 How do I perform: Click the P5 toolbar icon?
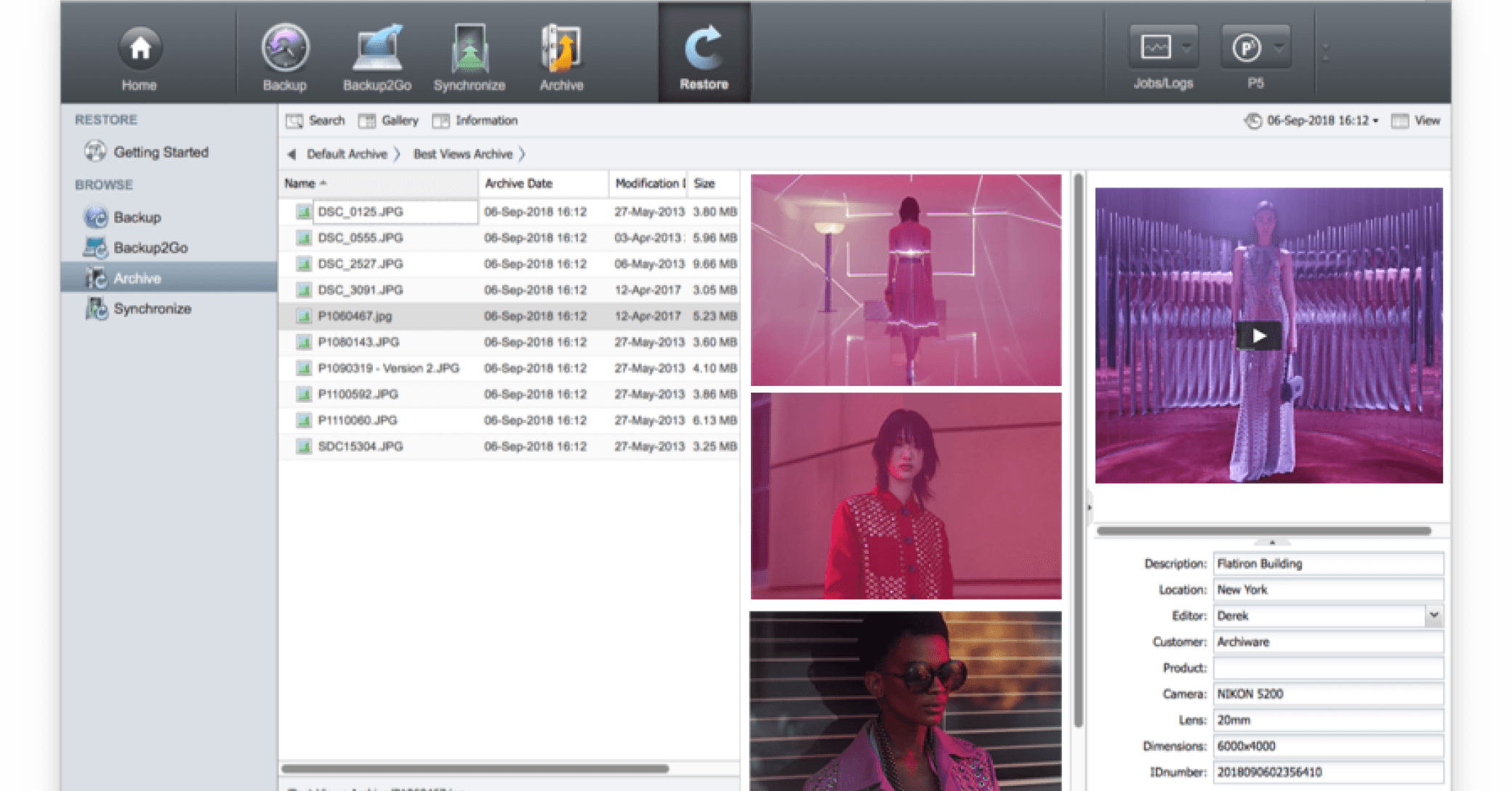(1246, 48)
